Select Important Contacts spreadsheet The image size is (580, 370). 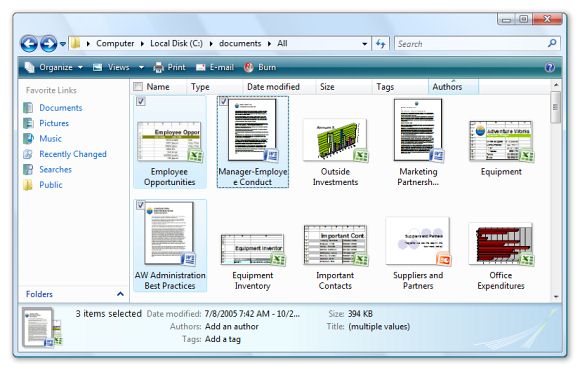(x=335, y=257)
